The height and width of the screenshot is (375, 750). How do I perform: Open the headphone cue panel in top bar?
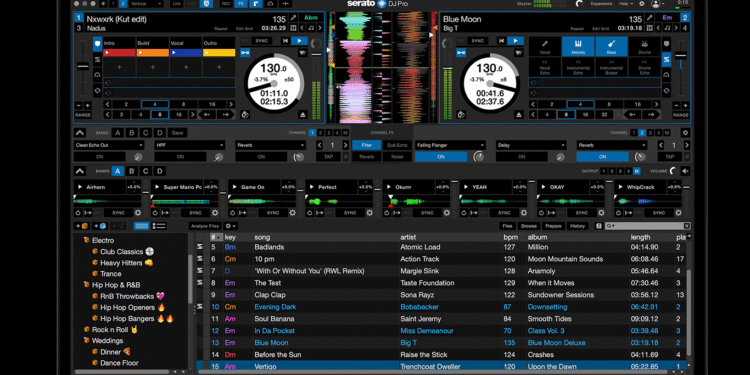pos(271,4)
